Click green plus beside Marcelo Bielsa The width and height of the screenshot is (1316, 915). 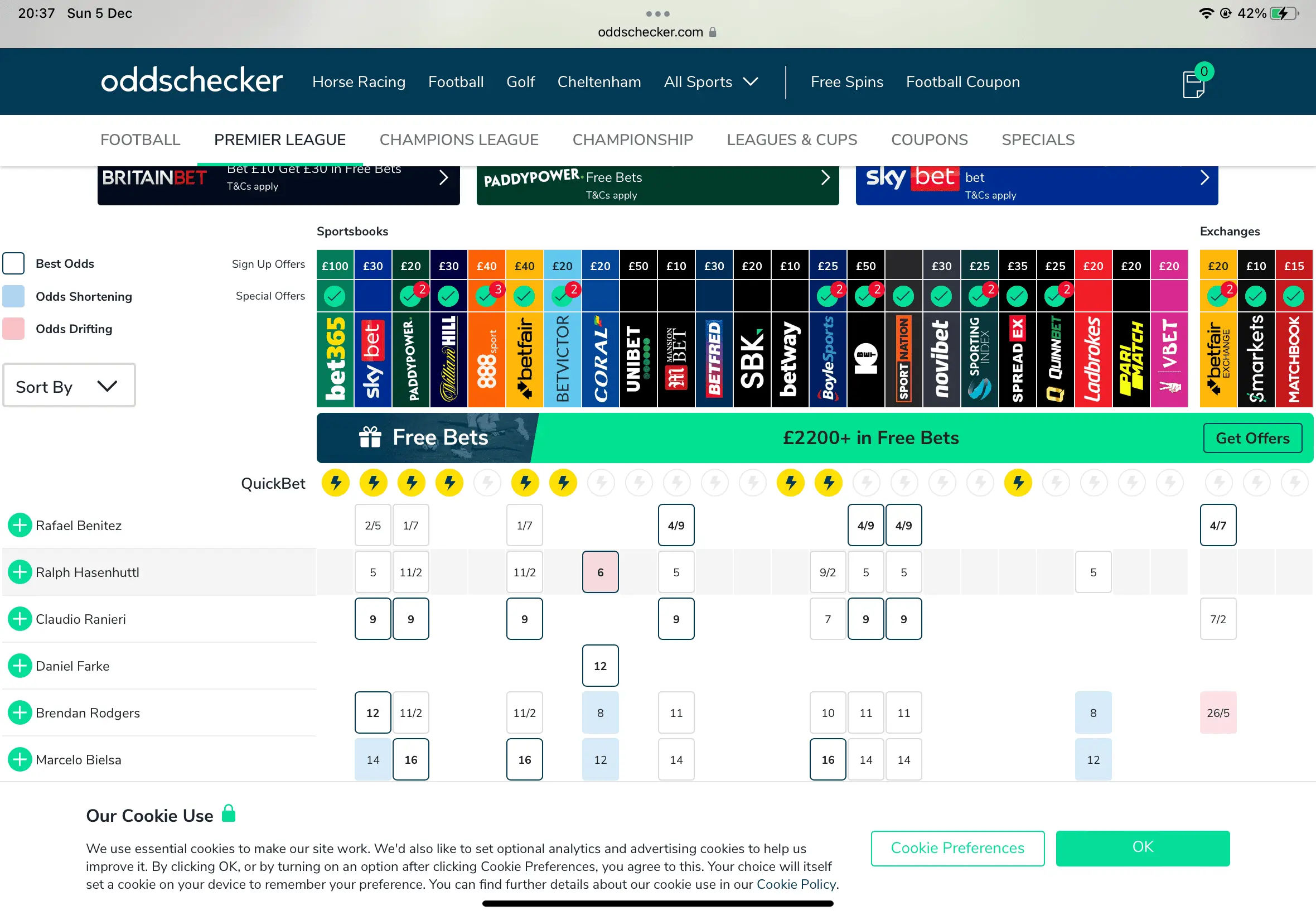pos(20,760)
